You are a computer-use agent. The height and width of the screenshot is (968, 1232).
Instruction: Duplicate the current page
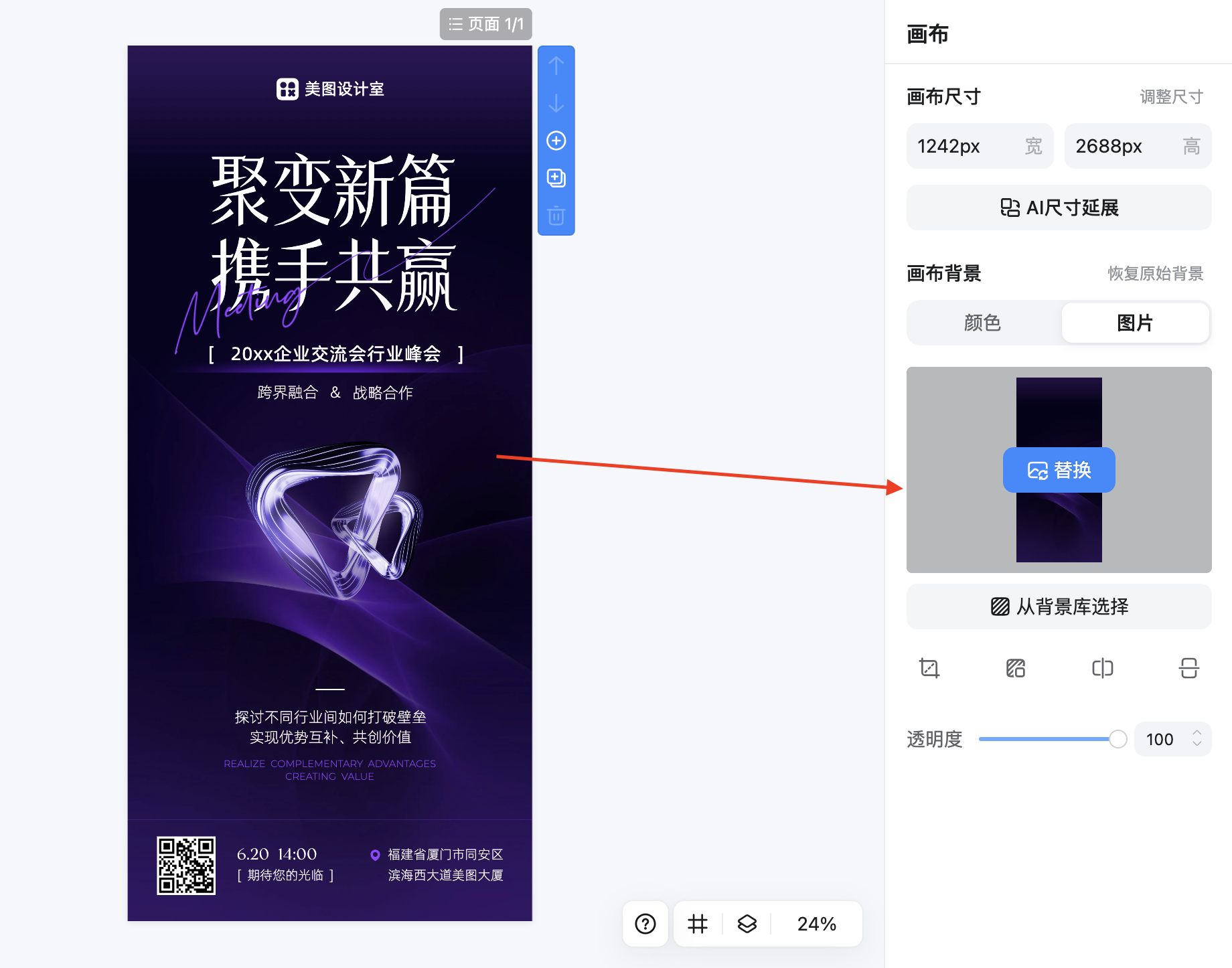(x=556, y=178)
